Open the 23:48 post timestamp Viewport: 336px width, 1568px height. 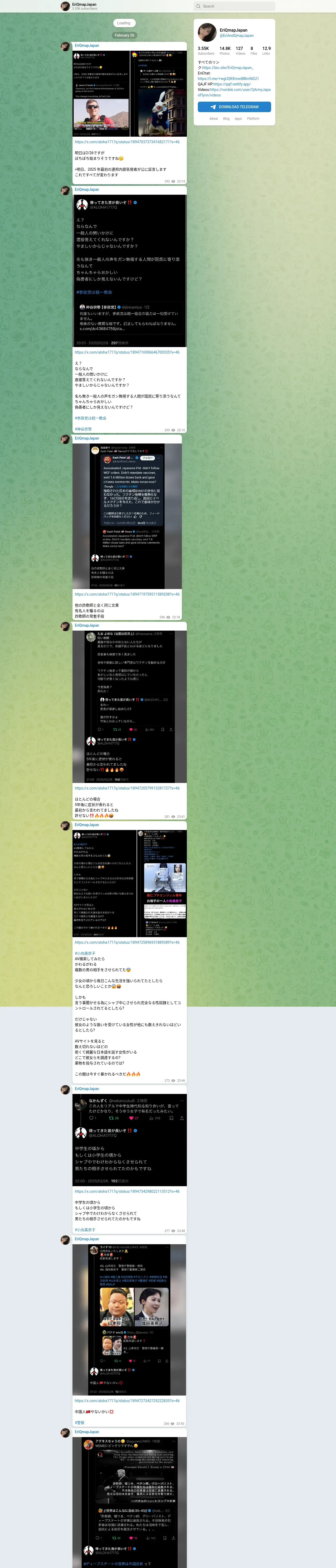(181, 1231)
